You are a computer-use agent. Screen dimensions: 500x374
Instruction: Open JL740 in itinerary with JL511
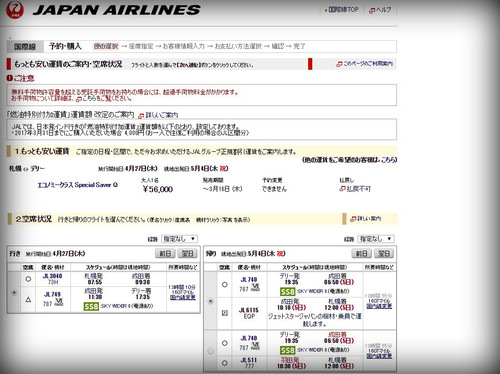click(249, 338)
